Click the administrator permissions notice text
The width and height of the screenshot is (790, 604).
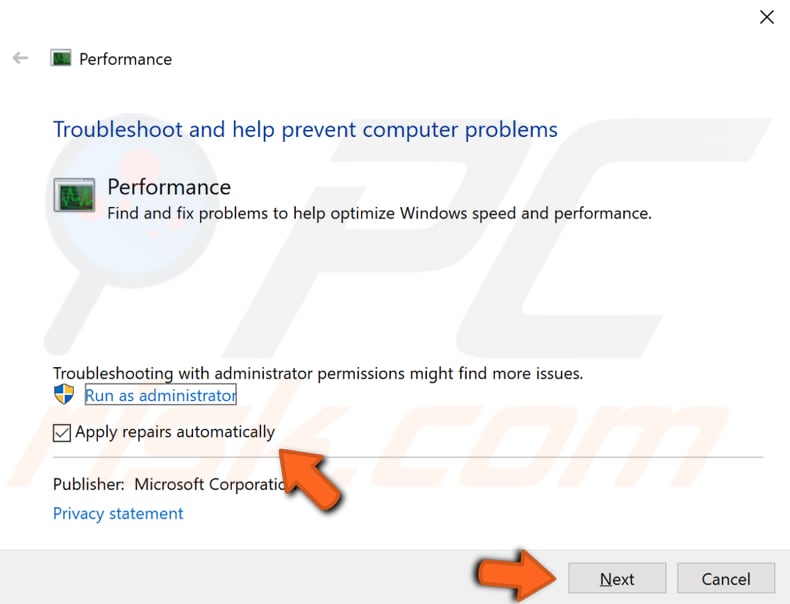tap(318, 373)
